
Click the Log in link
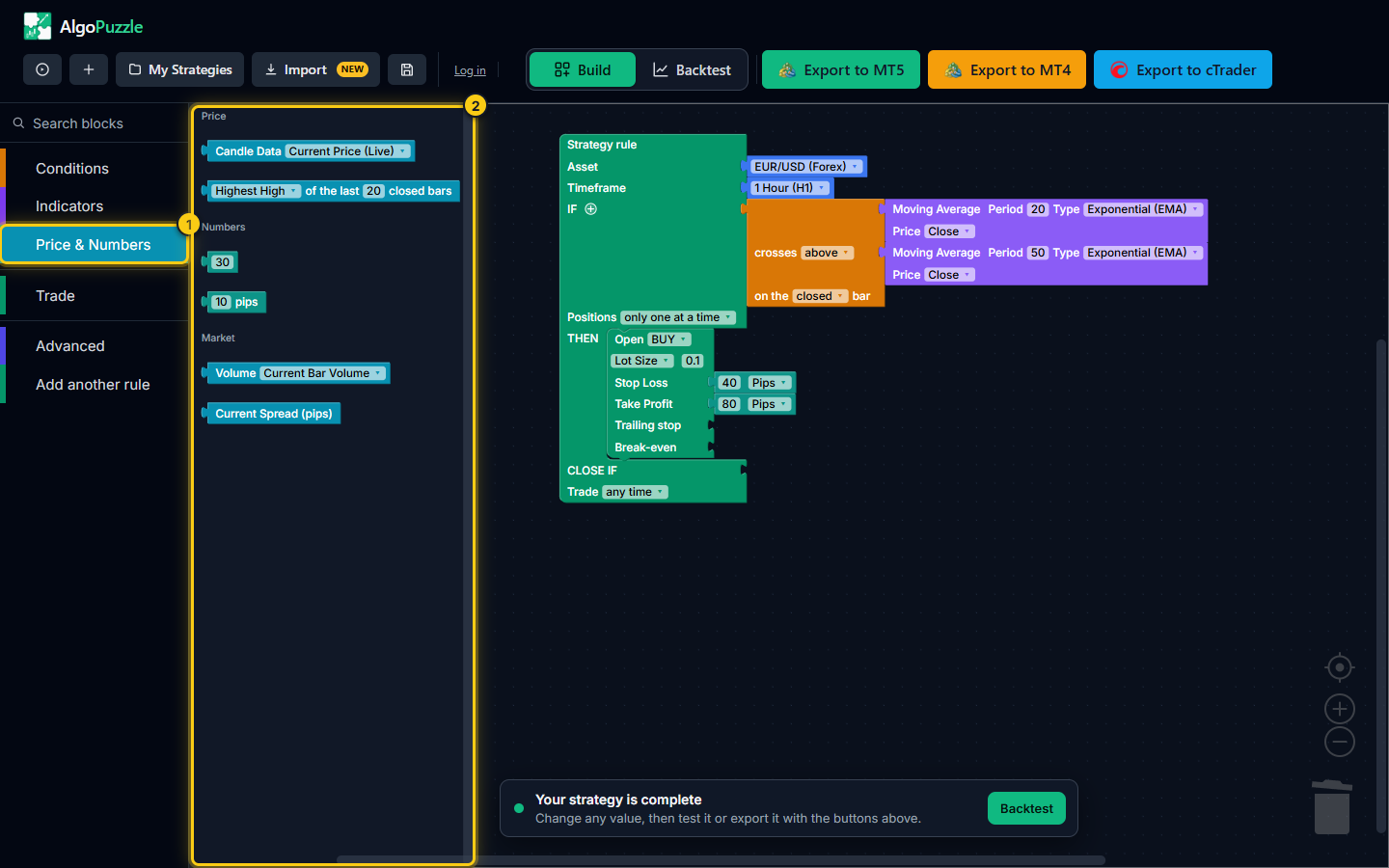pos(470,70)
